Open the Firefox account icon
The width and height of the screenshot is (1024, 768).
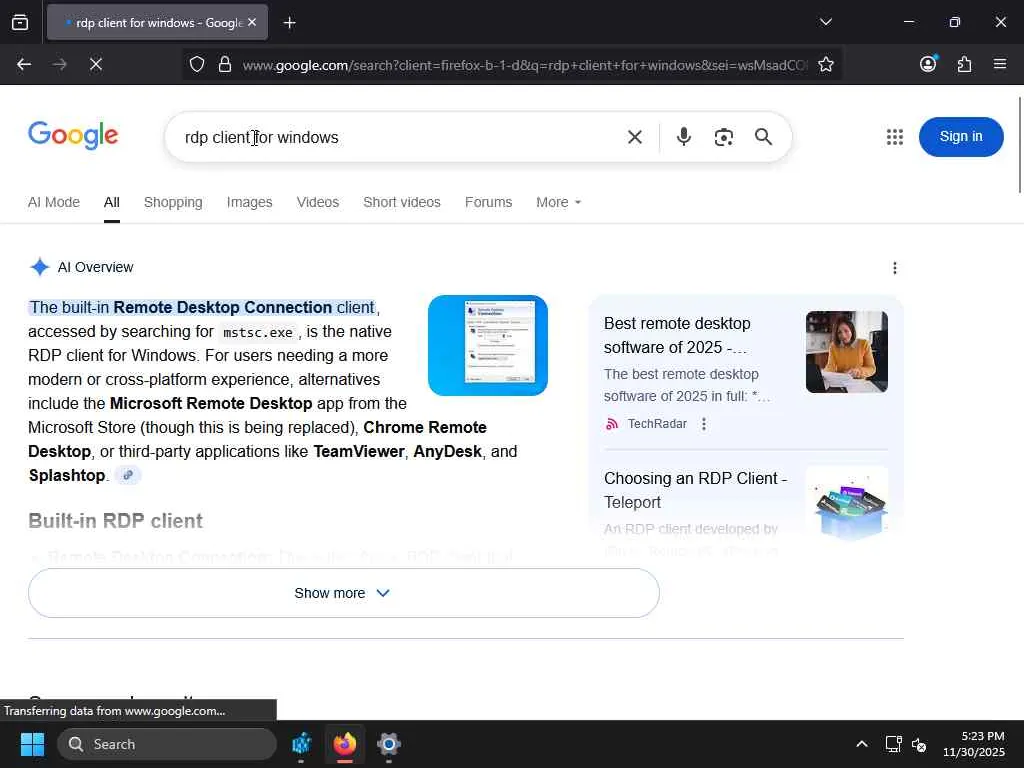[928, 63]
